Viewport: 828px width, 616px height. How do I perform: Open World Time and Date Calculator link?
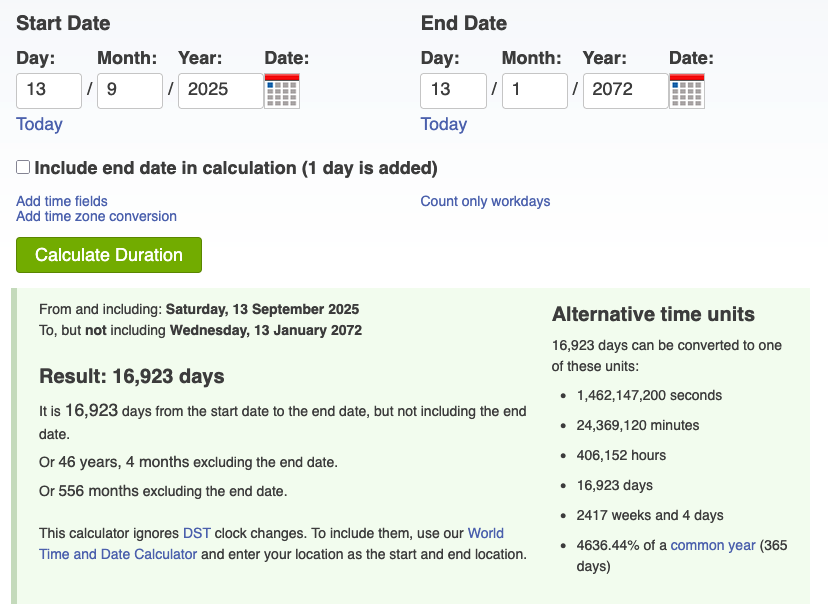click(x=118, y=553)
